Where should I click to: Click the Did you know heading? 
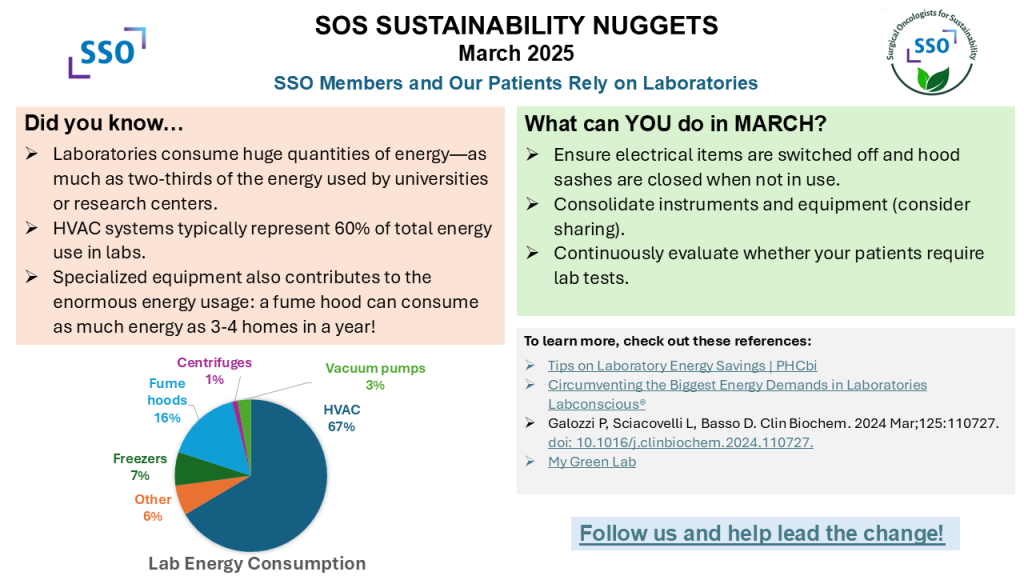coord(104,124)
